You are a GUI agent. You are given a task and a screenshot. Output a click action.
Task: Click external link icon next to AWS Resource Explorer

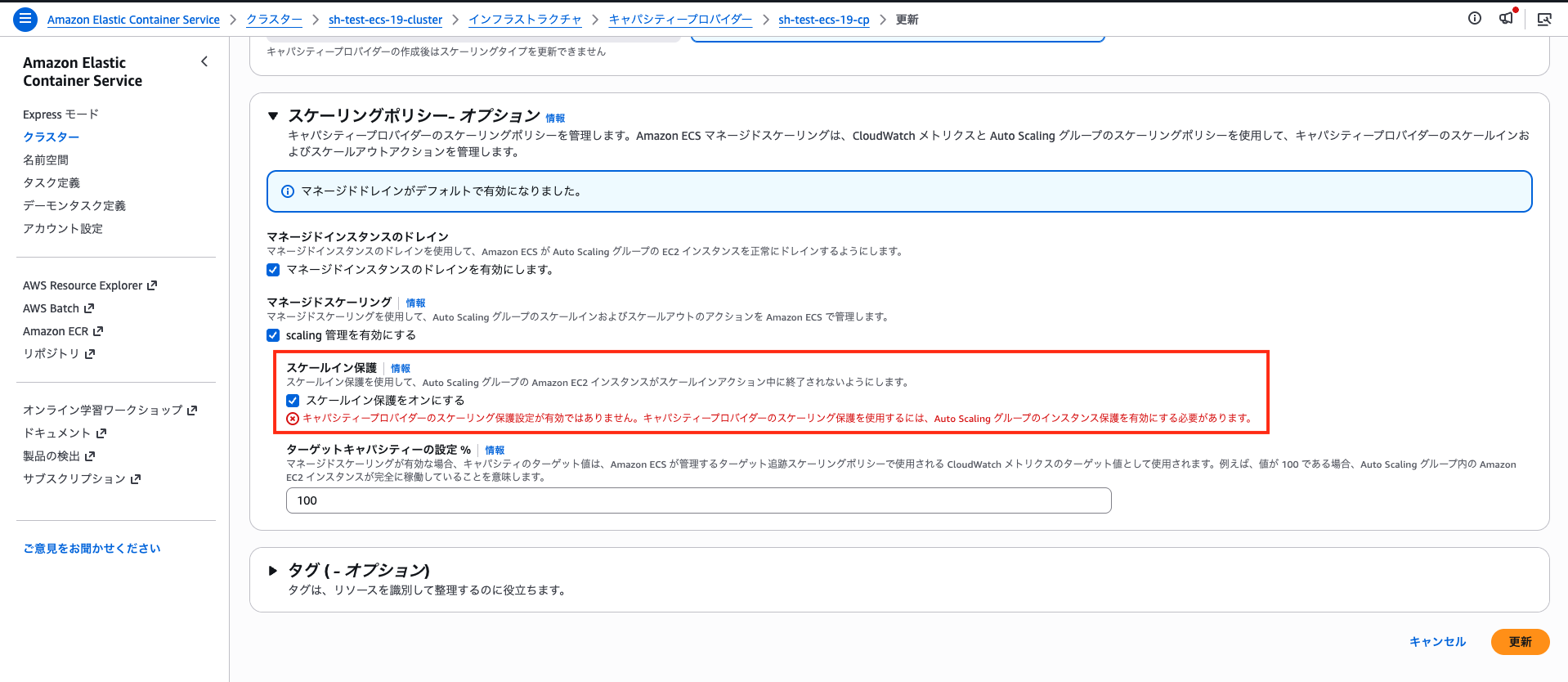(x=151, y=285)
